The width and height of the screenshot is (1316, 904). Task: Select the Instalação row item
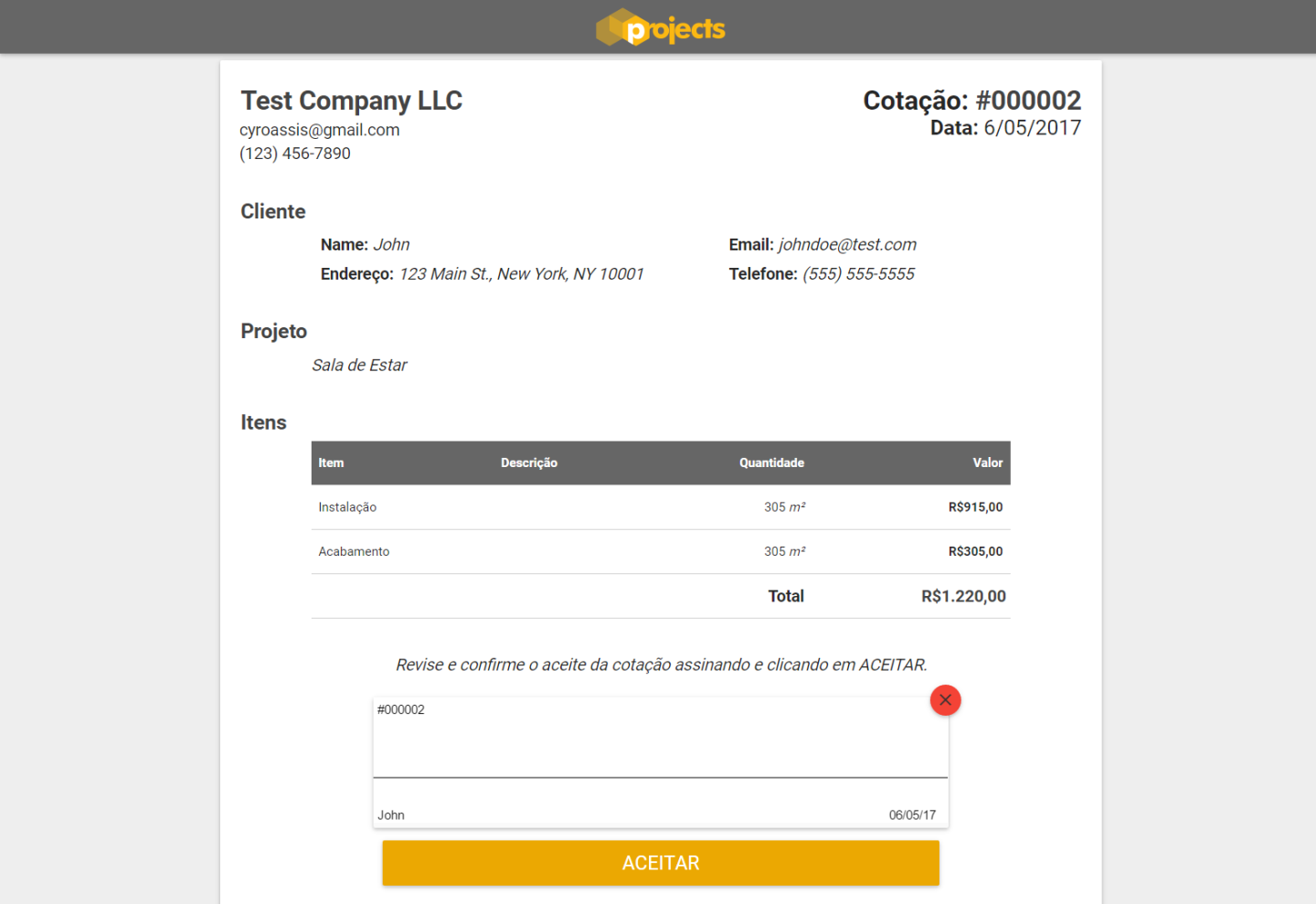point(347,507)
